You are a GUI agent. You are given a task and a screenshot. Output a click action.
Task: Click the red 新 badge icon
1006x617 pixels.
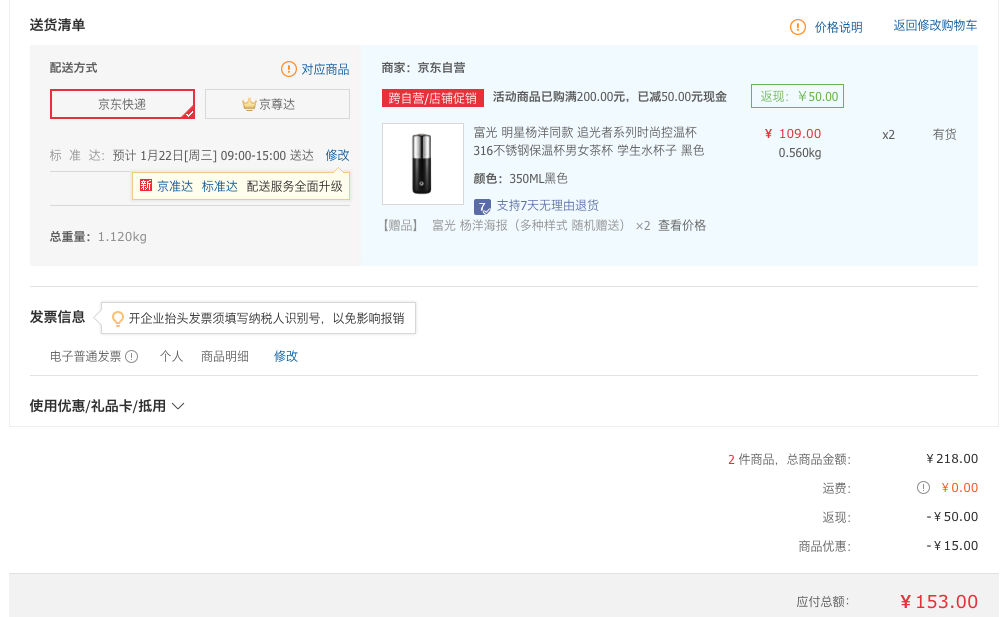coord(146,185)
